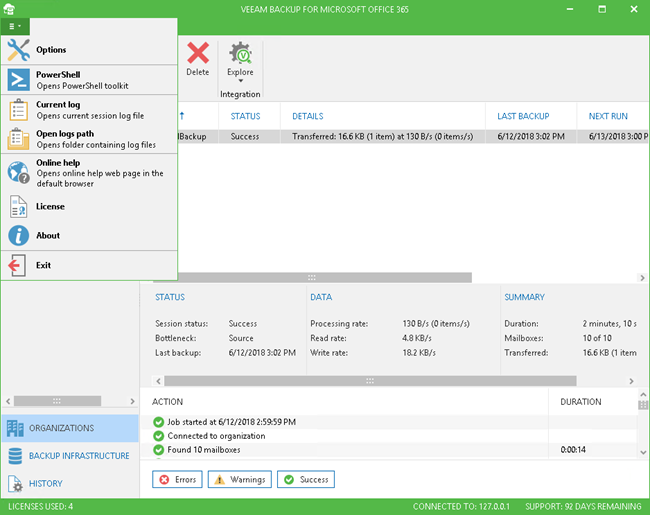
Task: Sort by LAST BACKUP column header
Action: tap(523, 117)
